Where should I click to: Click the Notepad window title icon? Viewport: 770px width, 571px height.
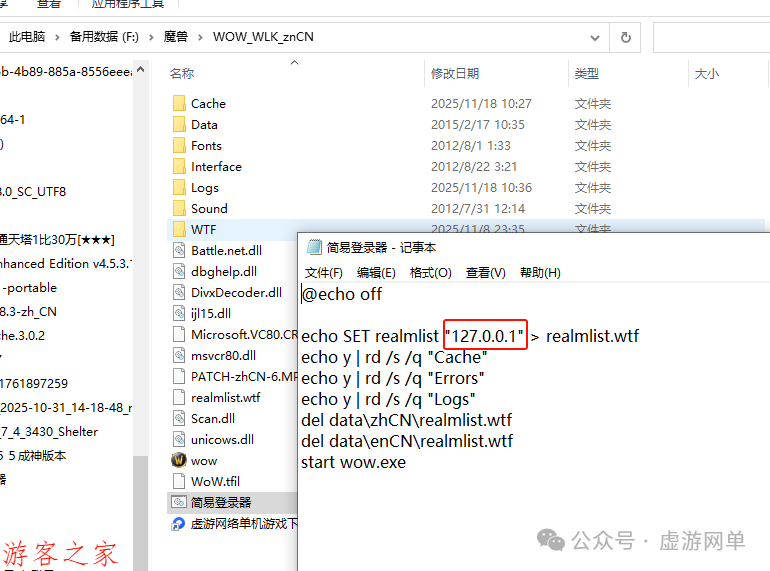(x=314, y=247)
